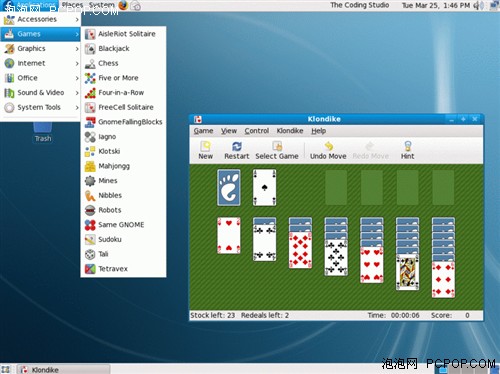Start GnomeFallingBlocks game
Image resolution: width=500 pixels, height=374 pixels.
tap(123, 122)
